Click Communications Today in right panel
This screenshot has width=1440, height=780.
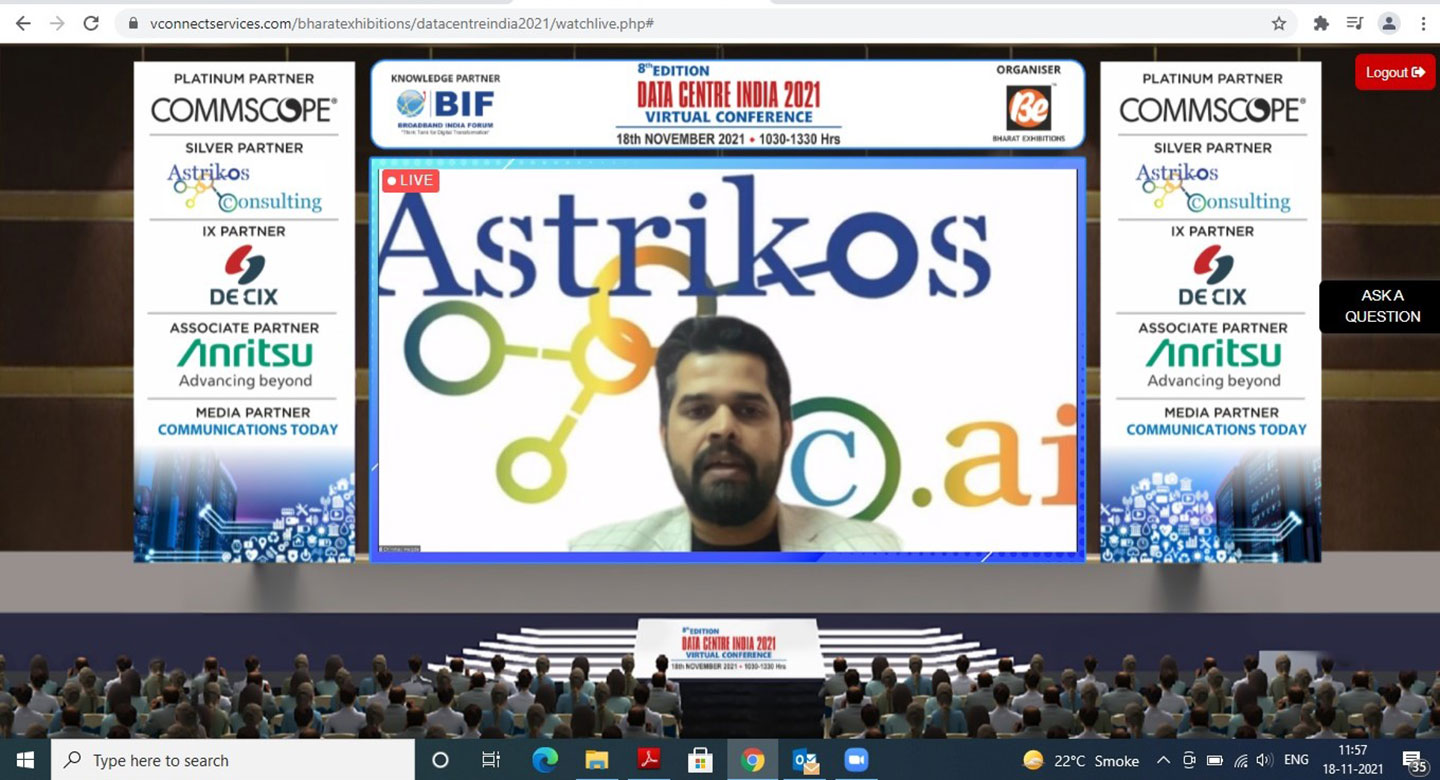click(x=1216, y=429)
